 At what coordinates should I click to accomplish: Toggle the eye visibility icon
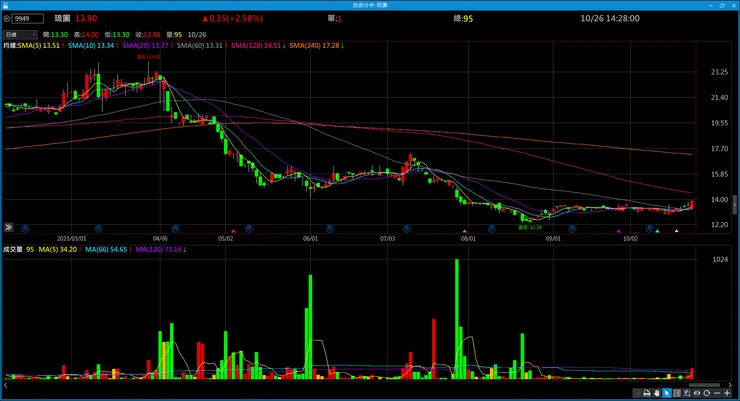(x=697, y=393)
